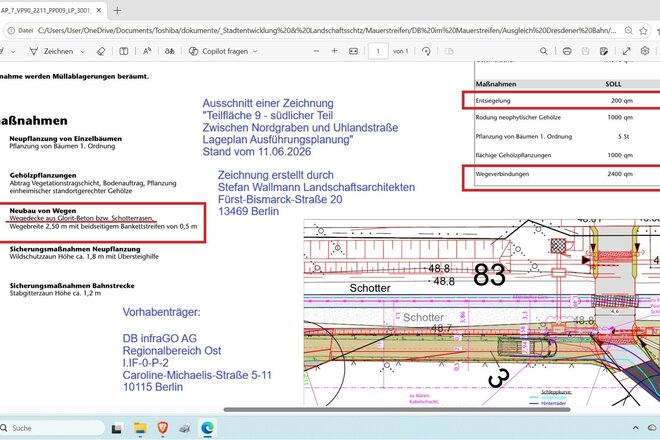The height and width of the screenshot is (440, 660).
Task: Click the Windows taskbar Suche search box
Action: 51,428
